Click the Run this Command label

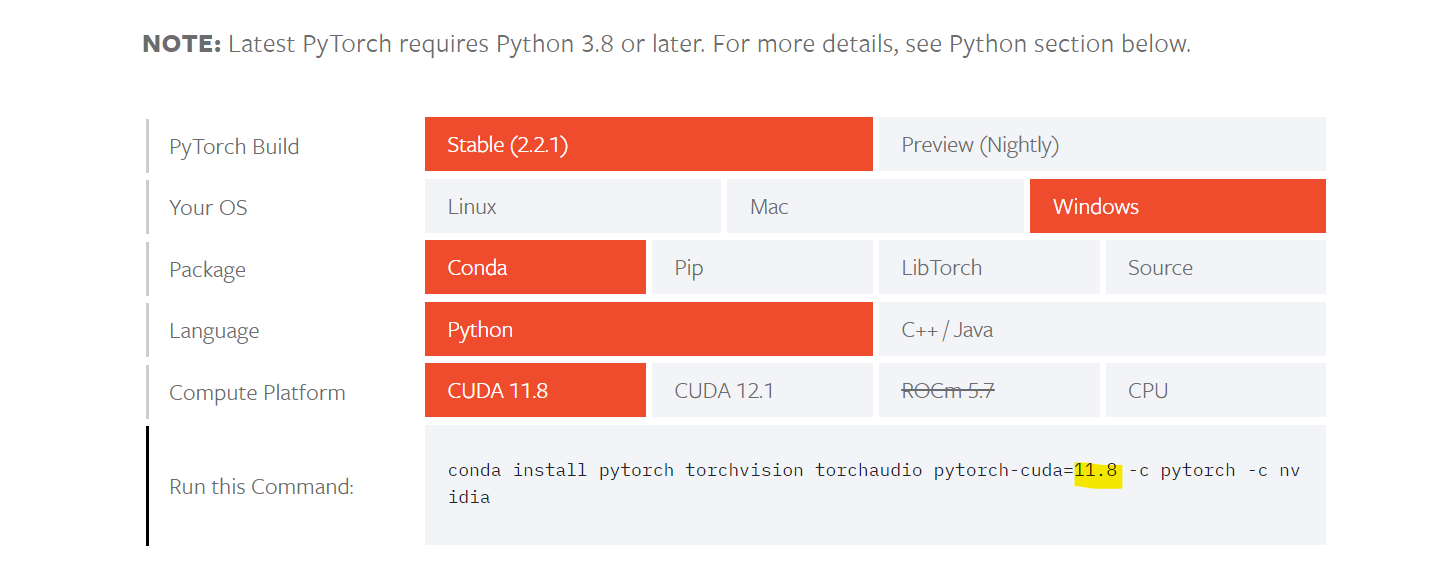[x=261, y=487]
